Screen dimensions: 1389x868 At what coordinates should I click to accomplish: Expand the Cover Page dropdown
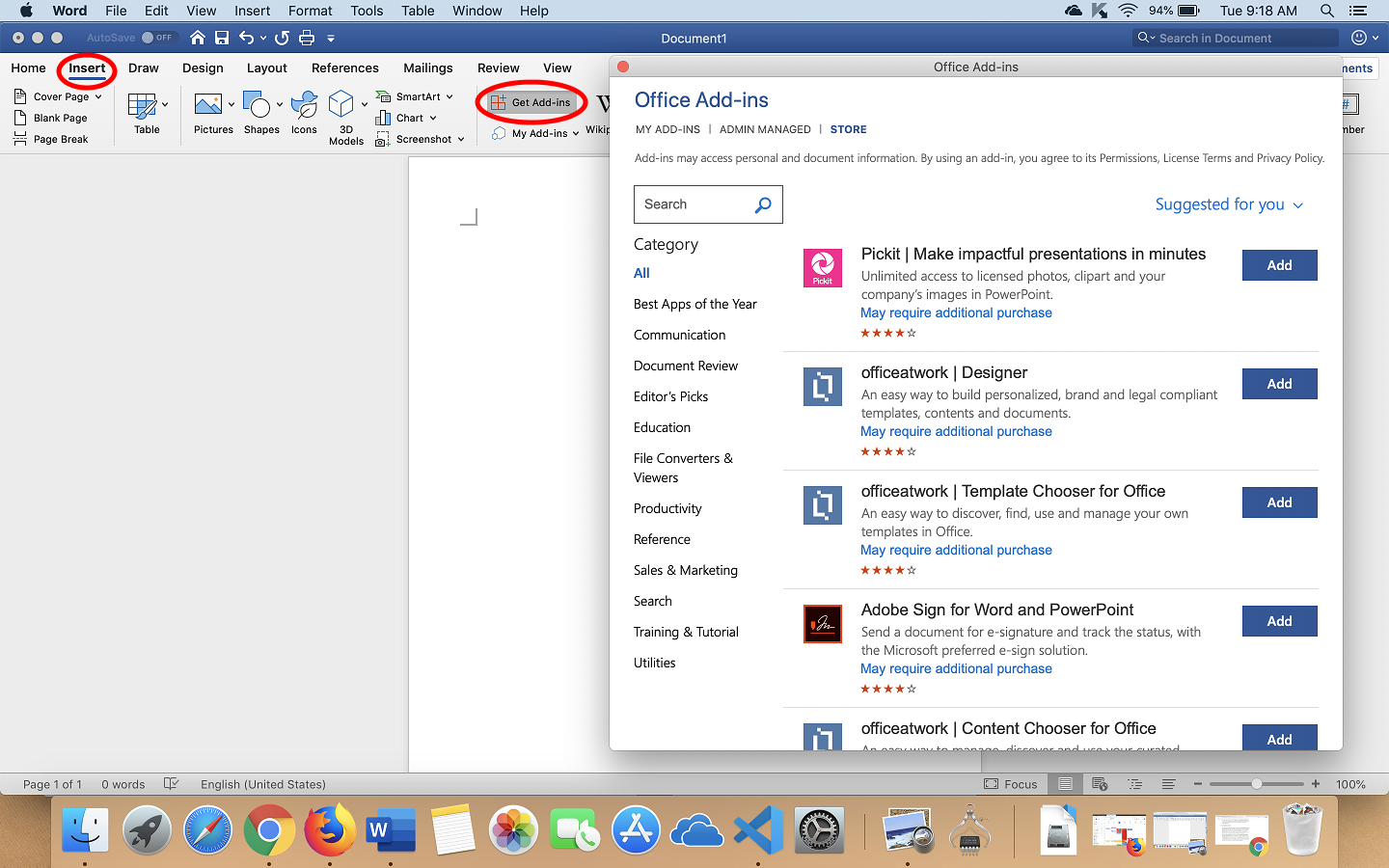pos(98,96)
